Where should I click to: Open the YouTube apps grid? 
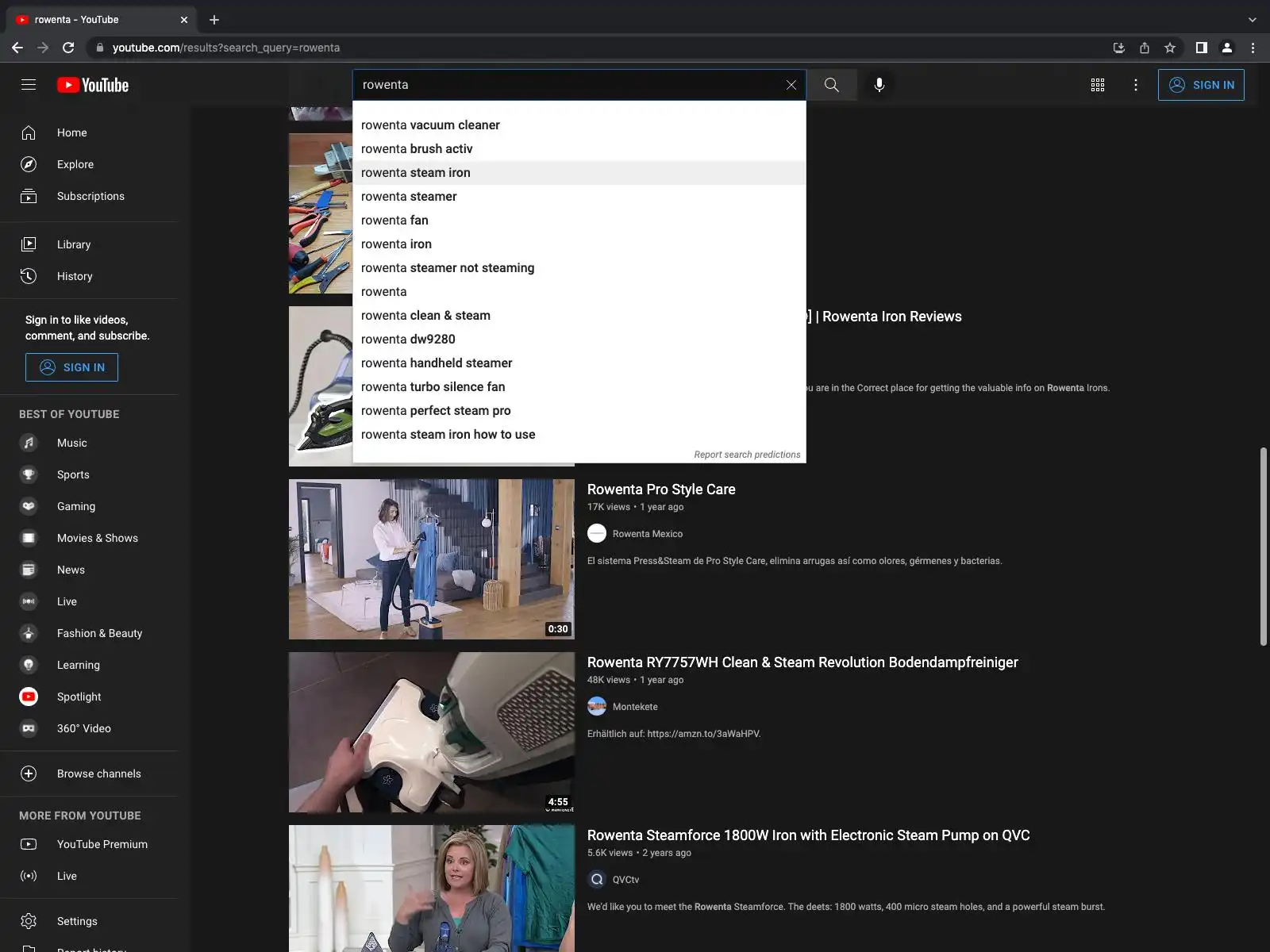click(x=1098, y=85)
